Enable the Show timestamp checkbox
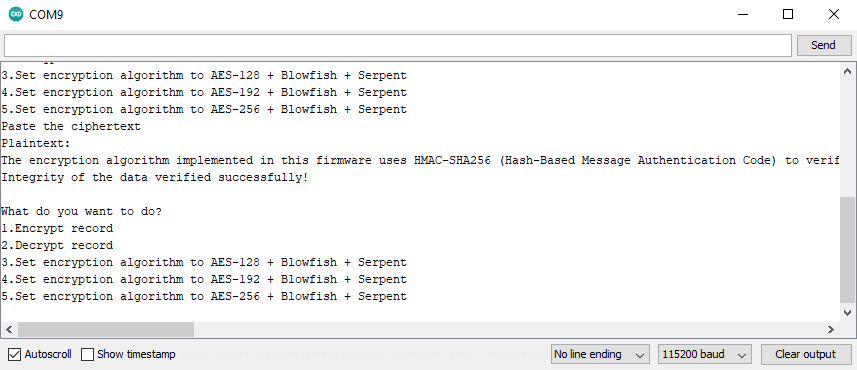Viewport: 857px width, 370px height. pyautogui.click(x=87, y=354)
